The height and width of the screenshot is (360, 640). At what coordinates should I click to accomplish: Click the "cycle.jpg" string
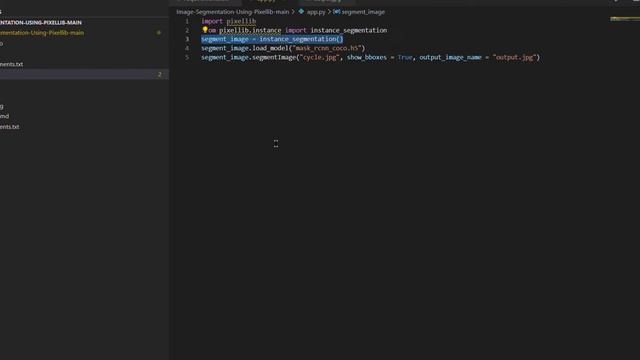point(320,58)
